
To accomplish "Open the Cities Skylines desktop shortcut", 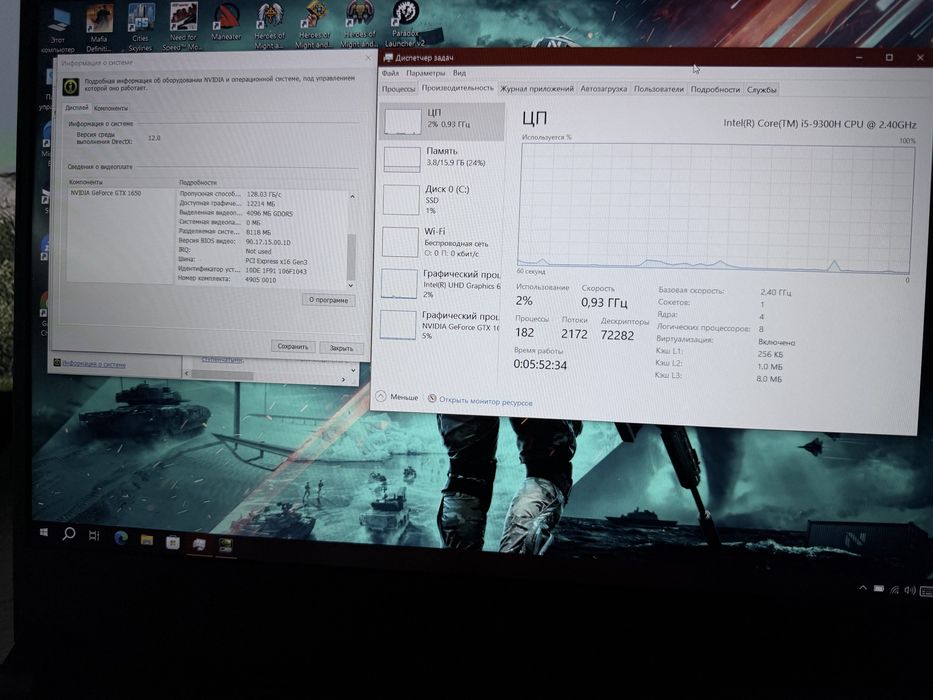I will 140,27.
